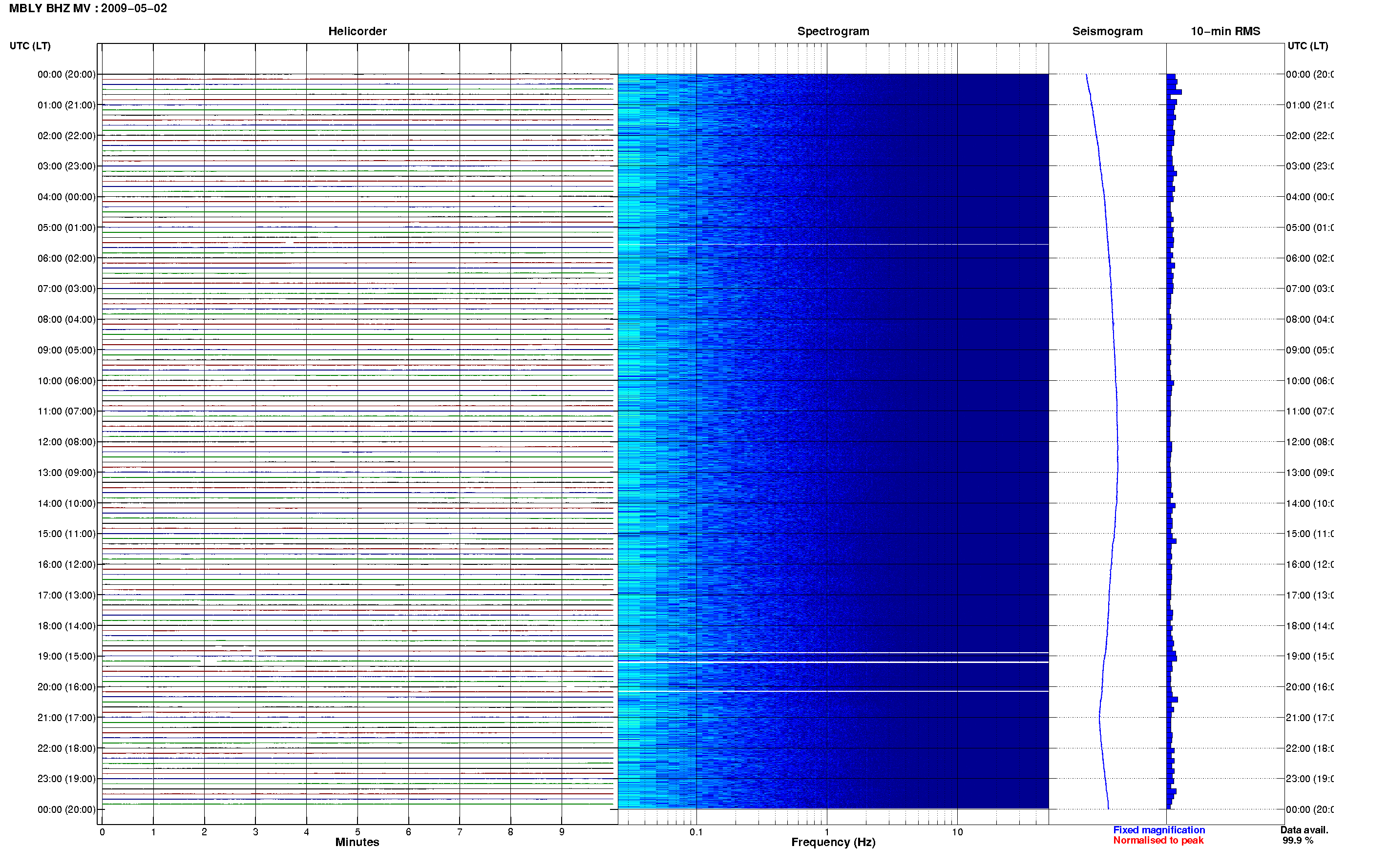Select the left time label 13:00 (09:00)
Screen dimensions: 1389x868
click(x=66, y=473)
